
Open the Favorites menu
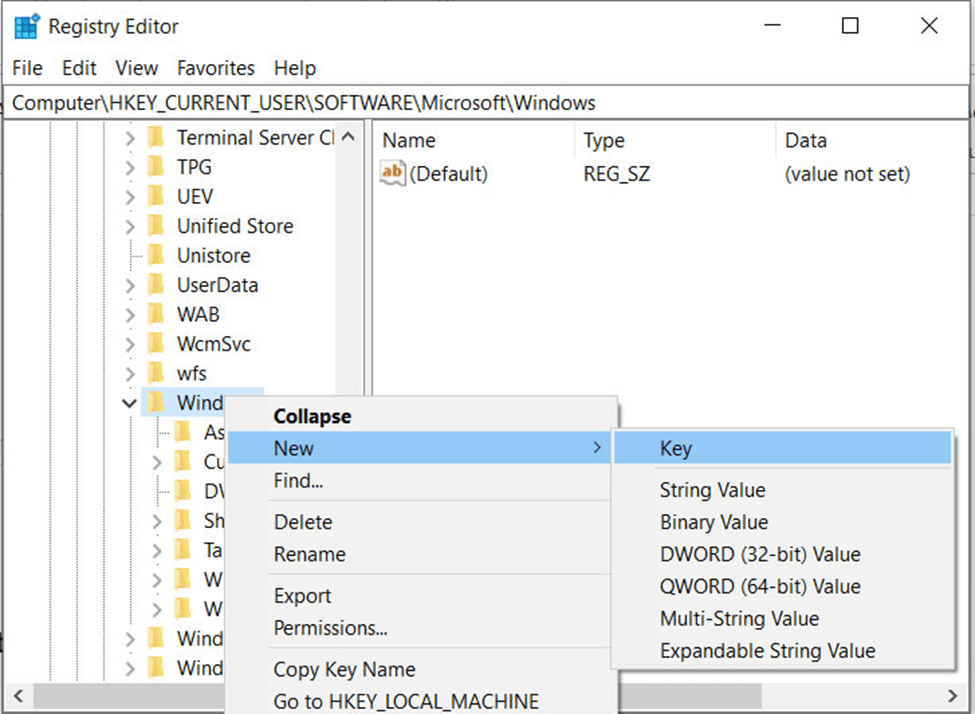tap(215, 68)
